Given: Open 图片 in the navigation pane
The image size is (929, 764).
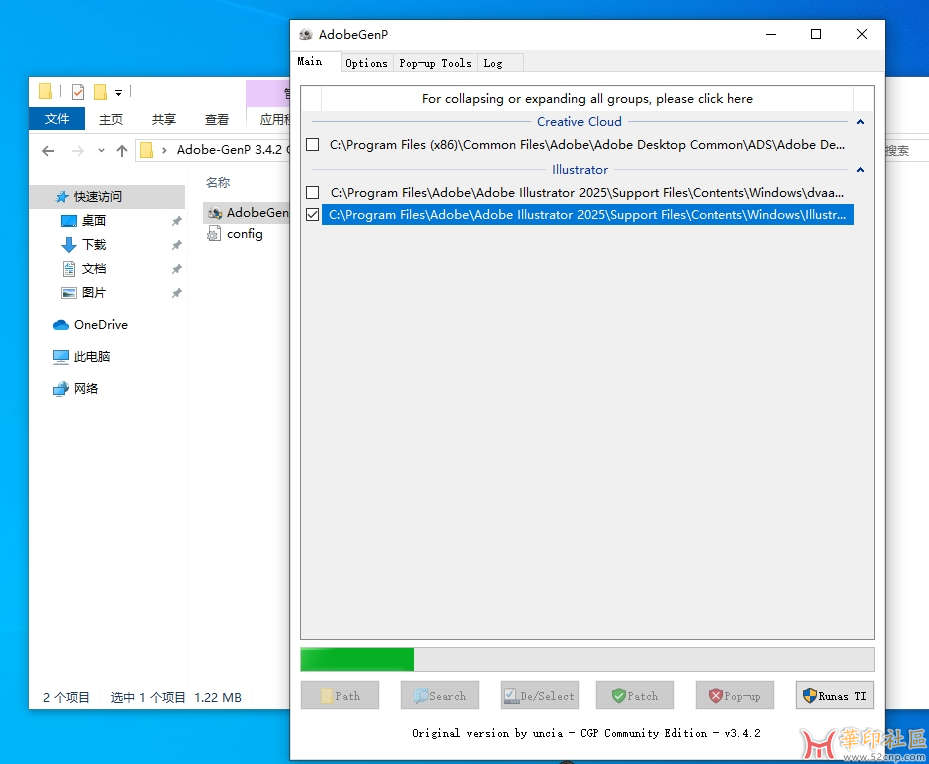Looking at the screenshot, I should (x=94, y=293).
